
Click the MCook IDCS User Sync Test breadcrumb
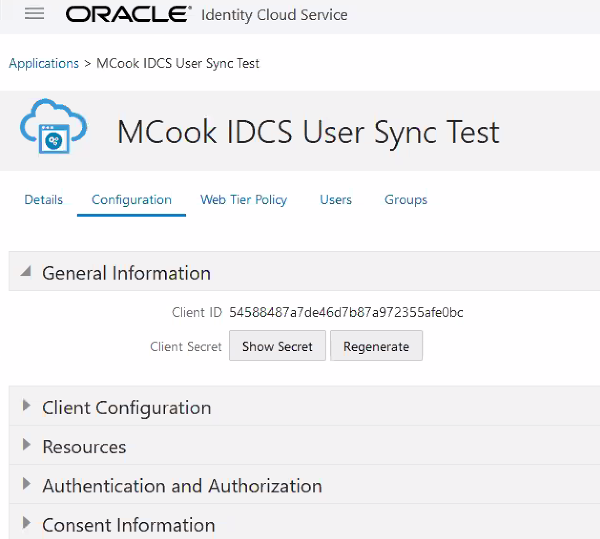(x=178, y=63)
